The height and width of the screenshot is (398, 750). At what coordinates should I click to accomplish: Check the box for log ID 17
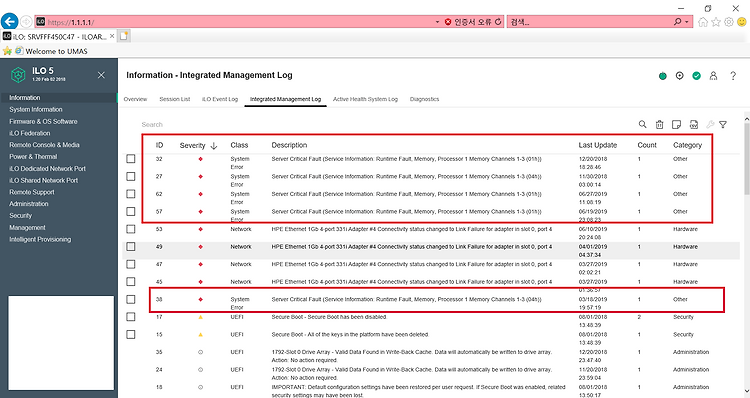coord(131,317)
